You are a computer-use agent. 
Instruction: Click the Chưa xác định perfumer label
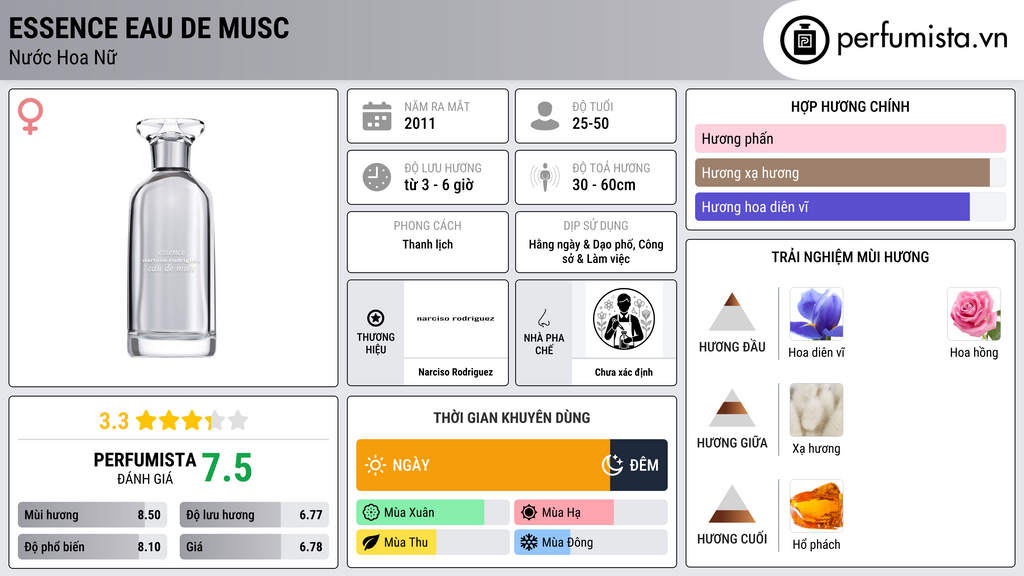(624, 372)
